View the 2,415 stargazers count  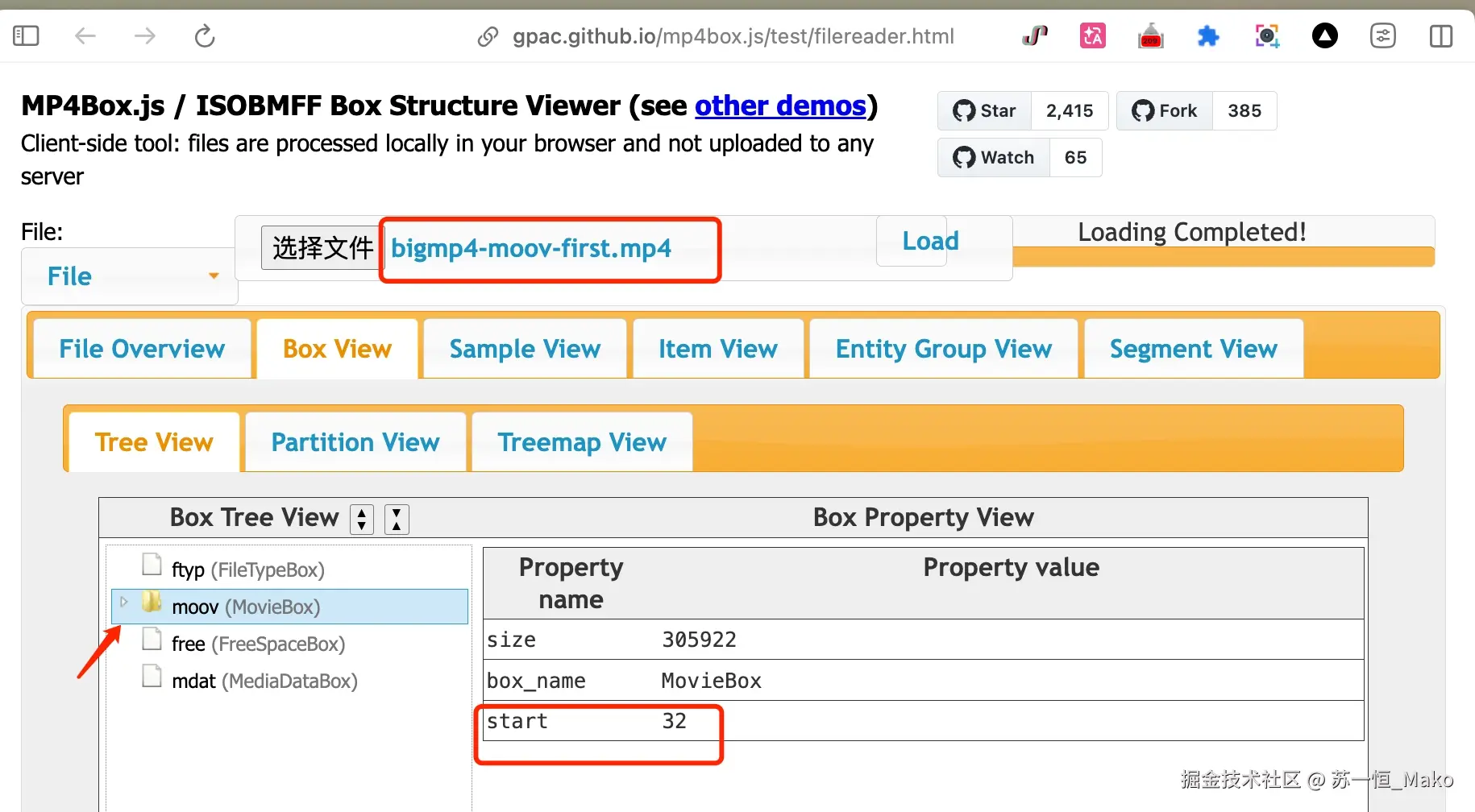click(x=1070, y=110)
